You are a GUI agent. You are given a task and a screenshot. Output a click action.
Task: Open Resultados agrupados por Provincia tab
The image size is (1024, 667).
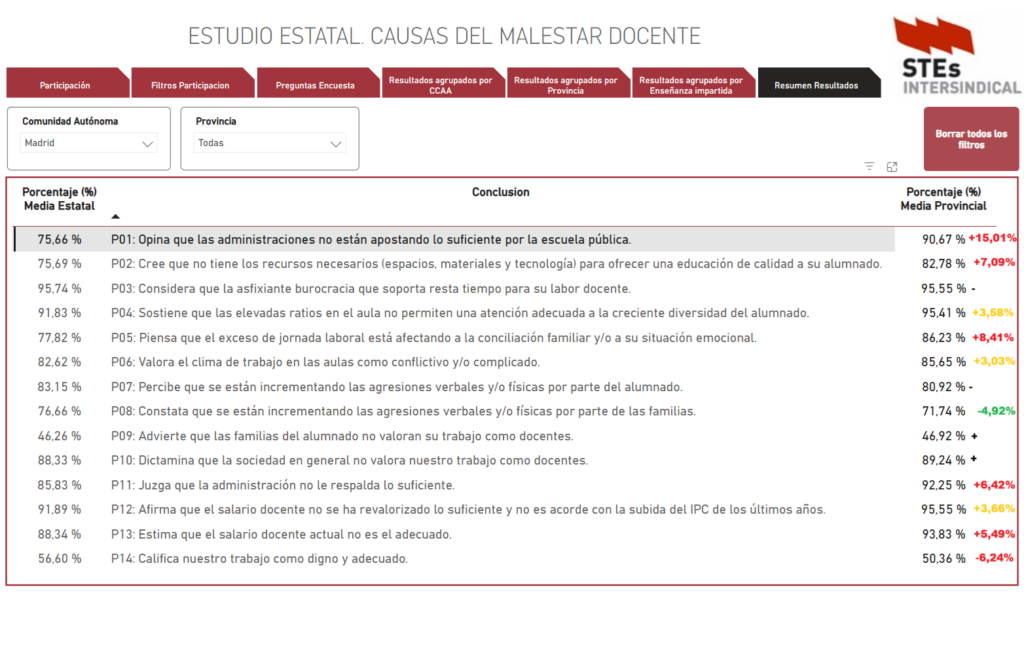565,85
